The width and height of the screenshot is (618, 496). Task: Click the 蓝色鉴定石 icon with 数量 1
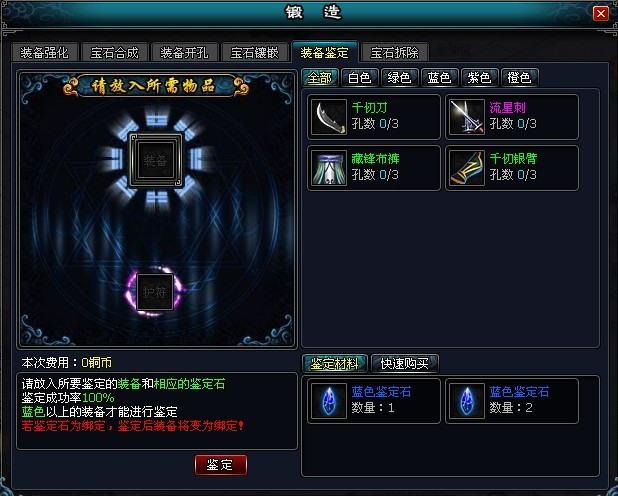pyautogui.click(x=329, y=401)
